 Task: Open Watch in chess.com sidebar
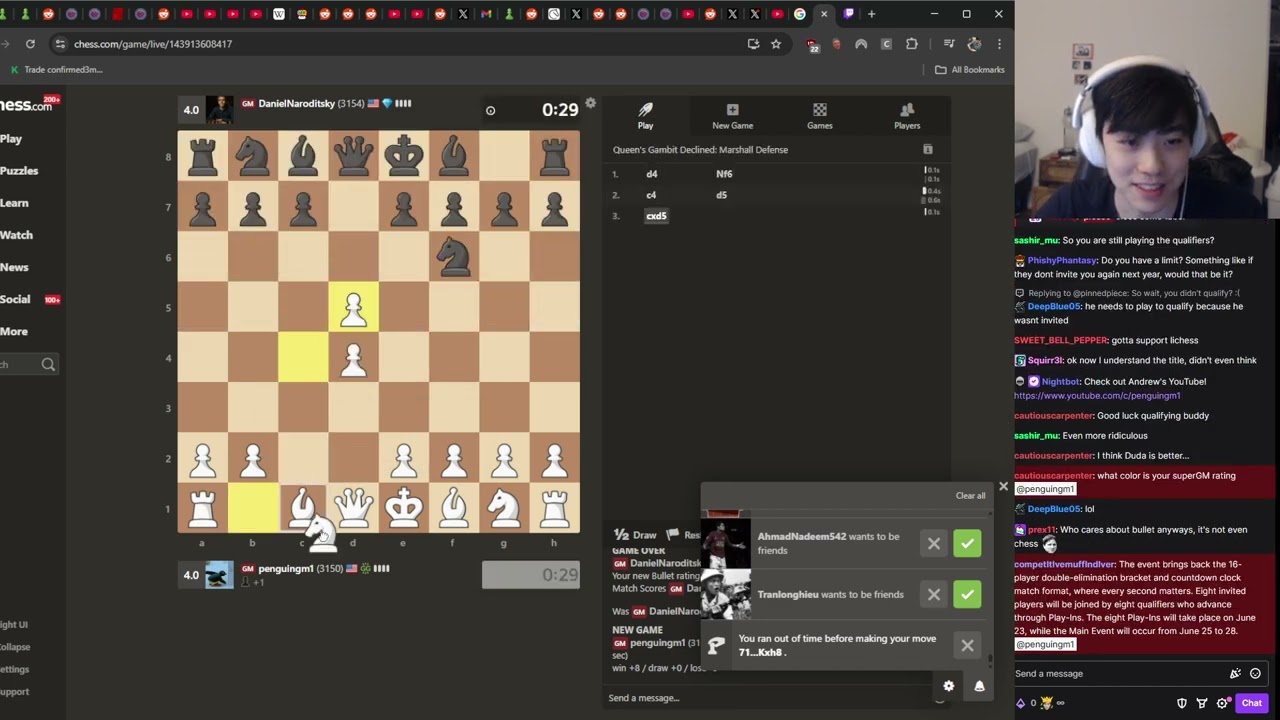tap(16, 235)
